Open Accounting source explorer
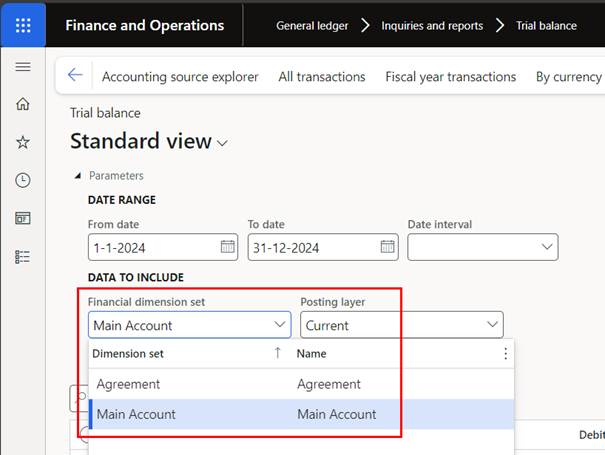This screenshot has height=455, width=605. click(180, 76)
